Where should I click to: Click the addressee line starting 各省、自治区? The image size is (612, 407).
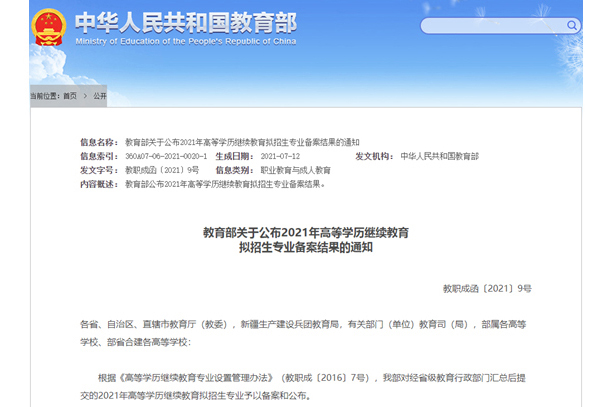303,324
